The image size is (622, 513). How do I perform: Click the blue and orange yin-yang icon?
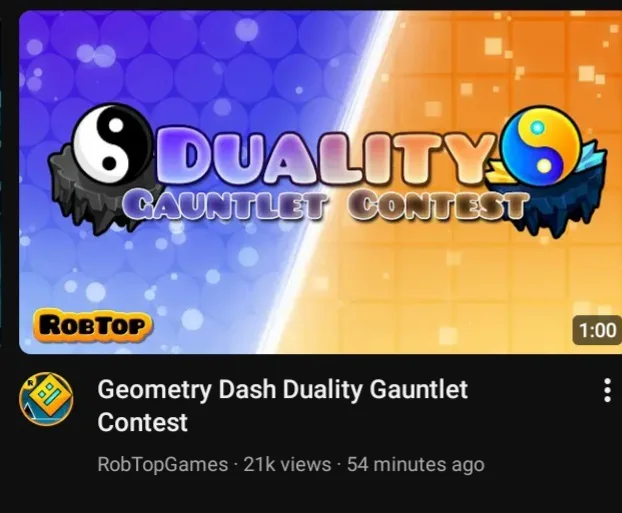(x=541, y=147)
